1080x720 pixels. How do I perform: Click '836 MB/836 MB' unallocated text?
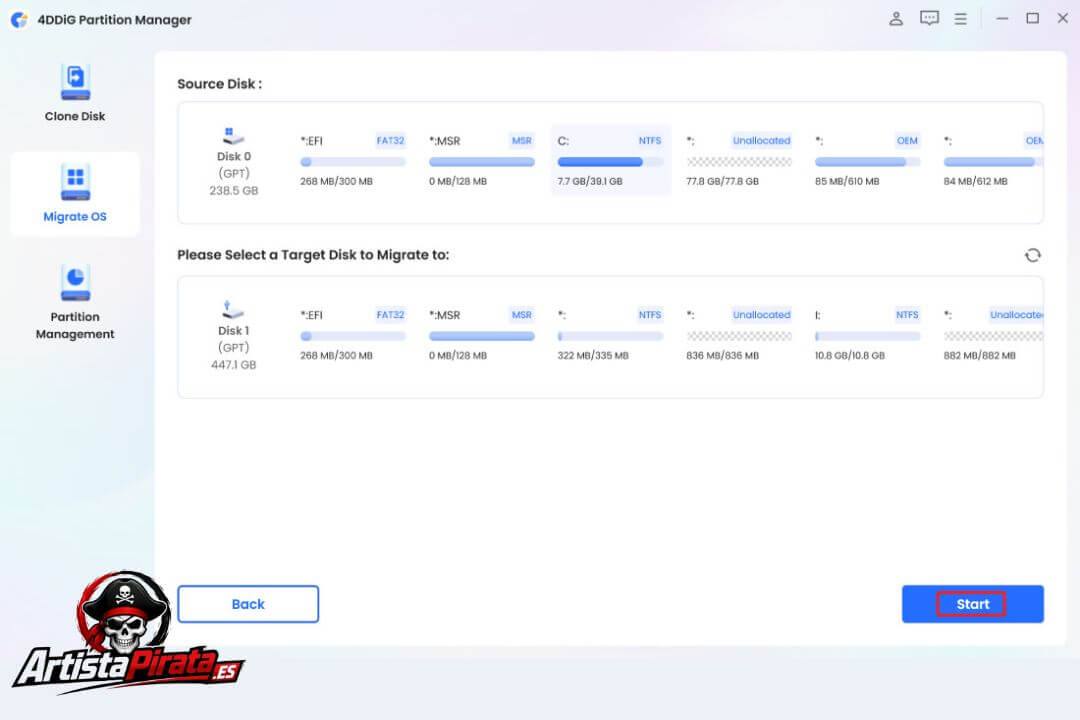(723, 356)
